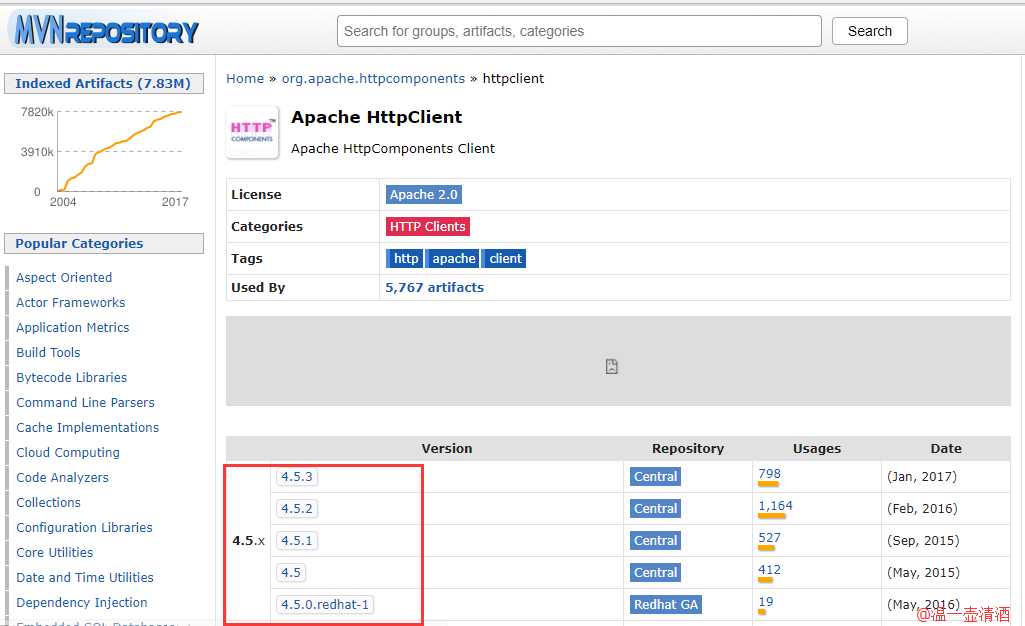This screenshot has width=1025, height=626.
Task: Click the Apache HttpClient HTTP Components logo
Action: pyautogui.click(x=252, y=132)
